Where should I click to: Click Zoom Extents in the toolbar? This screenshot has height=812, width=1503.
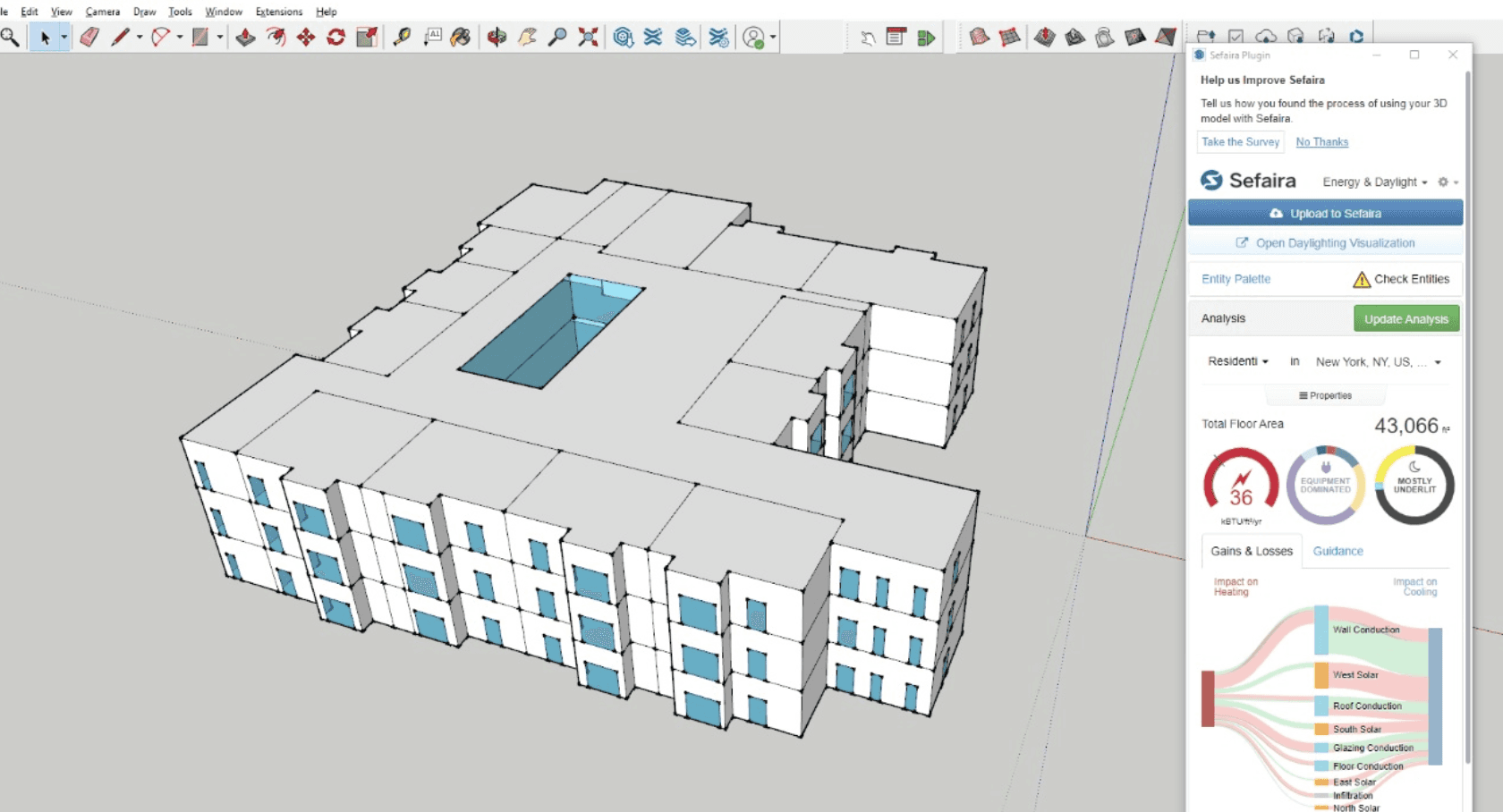click(587, 38)
